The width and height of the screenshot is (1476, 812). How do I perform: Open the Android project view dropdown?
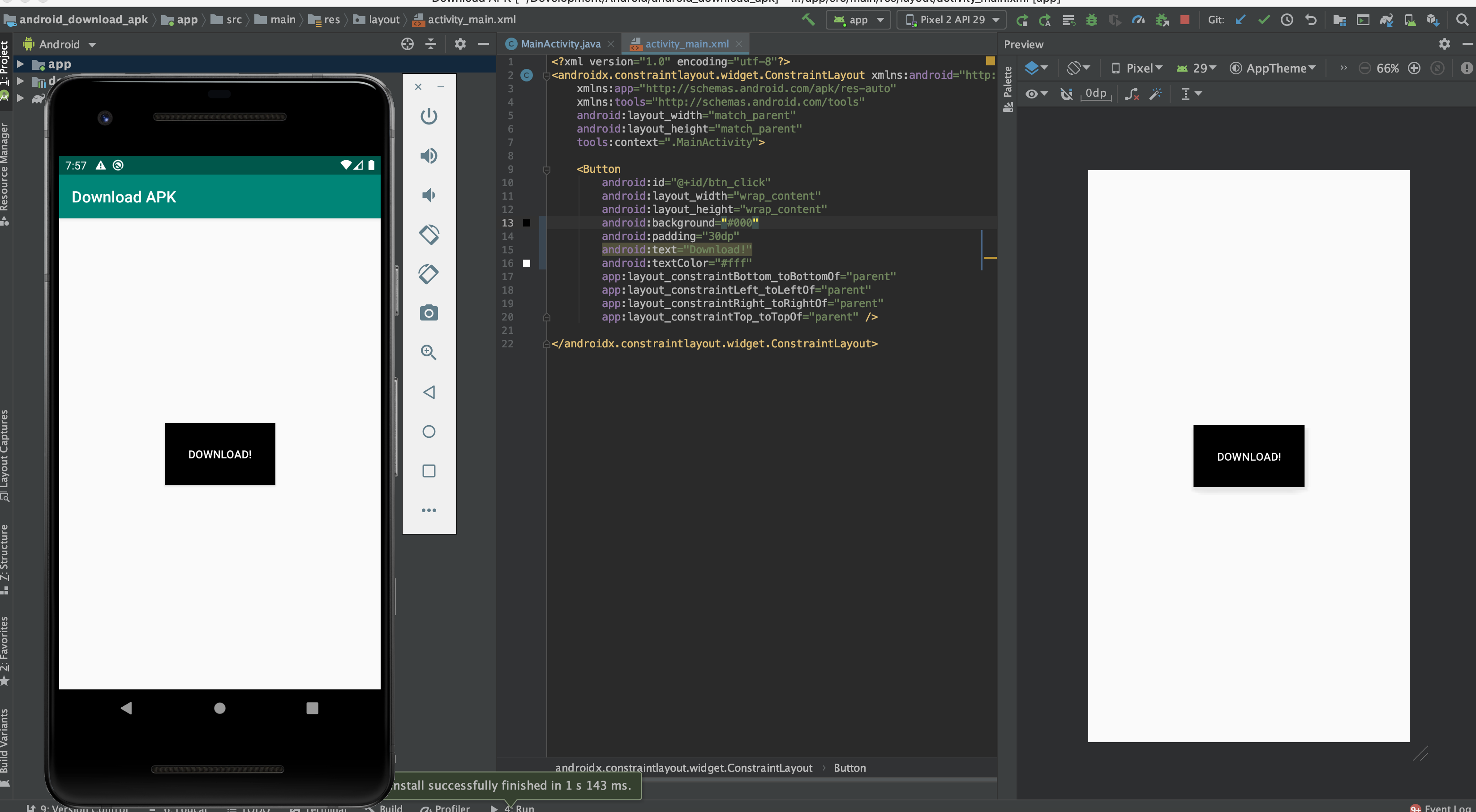point(59,44)
